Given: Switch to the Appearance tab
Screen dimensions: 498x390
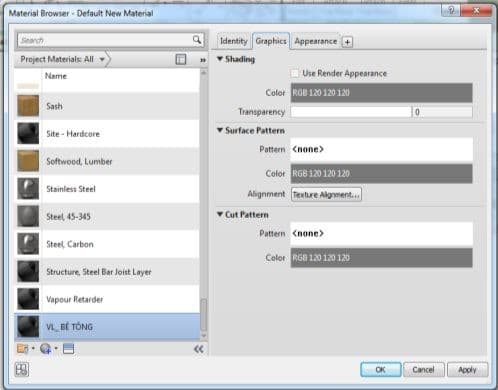Looking at the screenshot, I should [316, 41].
